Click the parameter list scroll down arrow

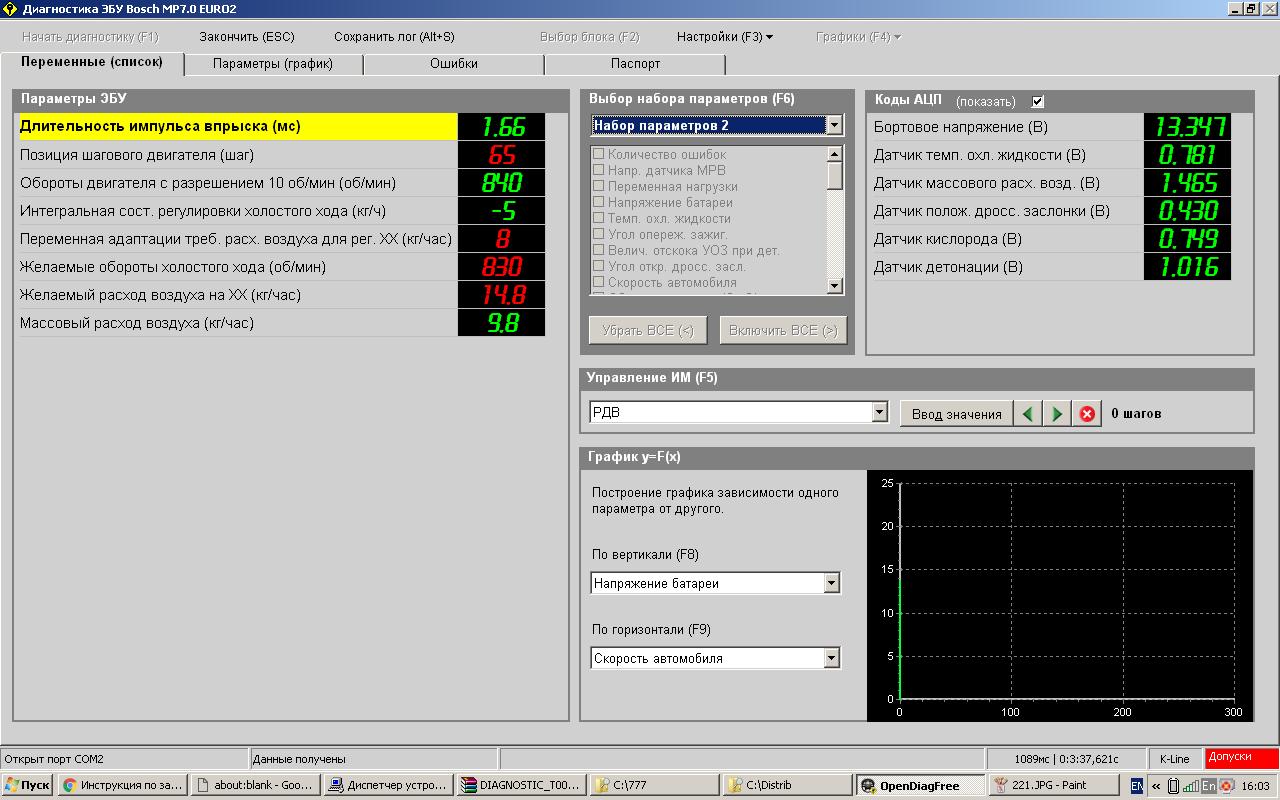(x=835, y=286)
